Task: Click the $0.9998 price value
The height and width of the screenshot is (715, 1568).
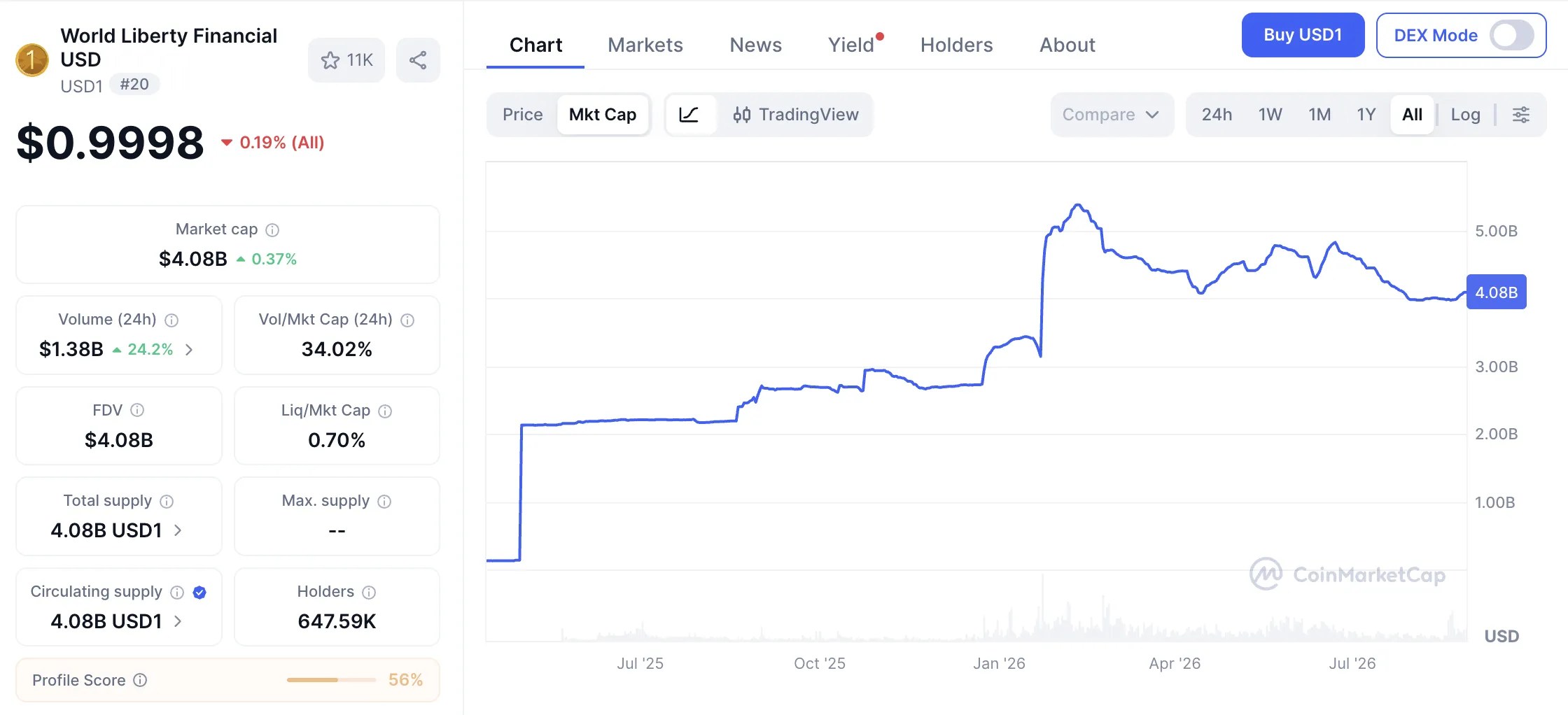Action: point(110,143)
